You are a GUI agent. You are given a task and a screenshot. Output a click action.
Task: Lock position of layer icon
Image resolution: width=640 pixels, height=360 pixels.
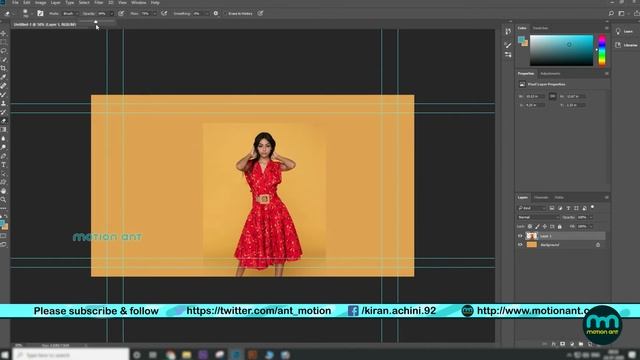tap(544, 227)
